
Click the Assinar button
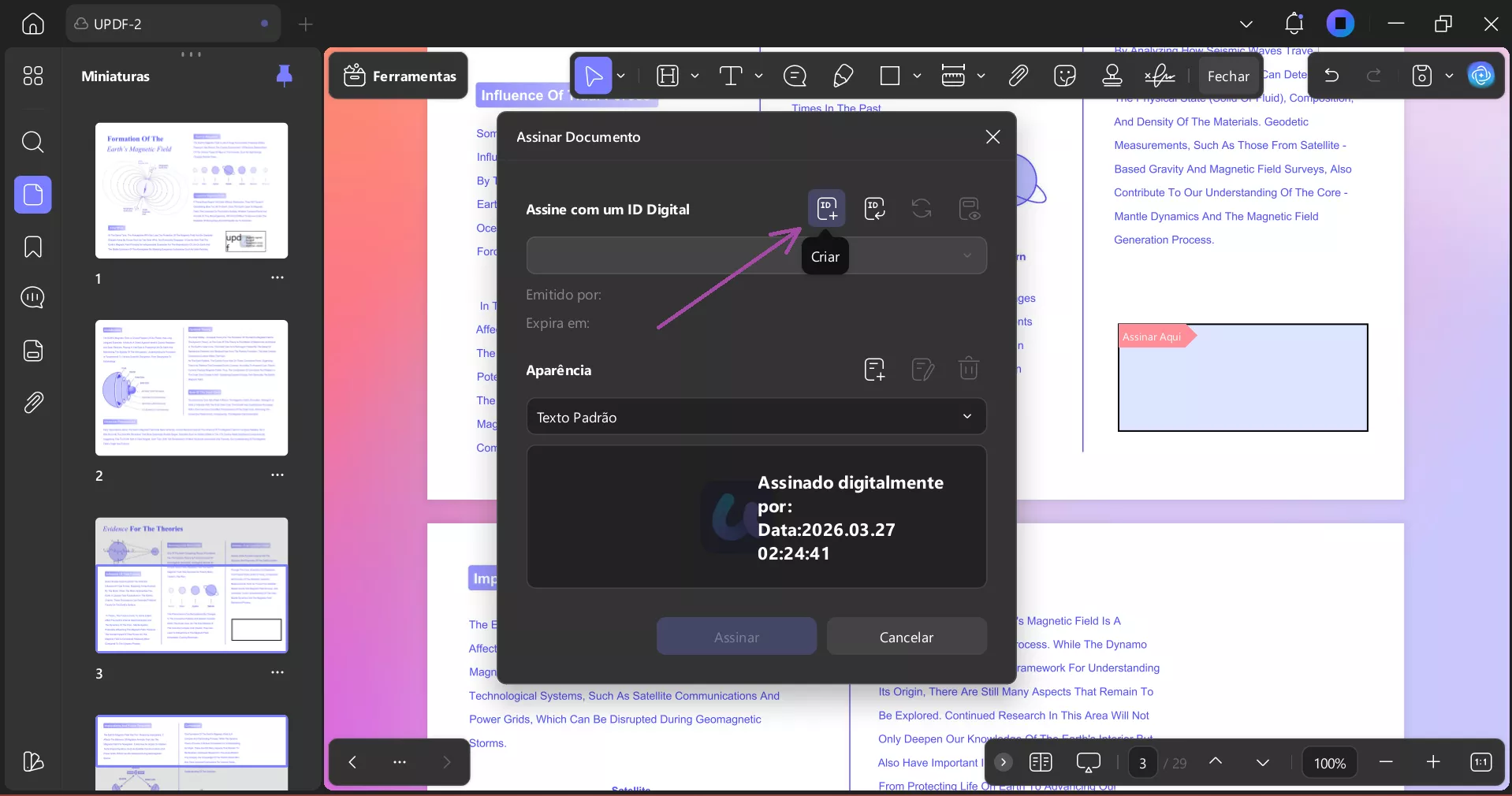coord(736,637)
